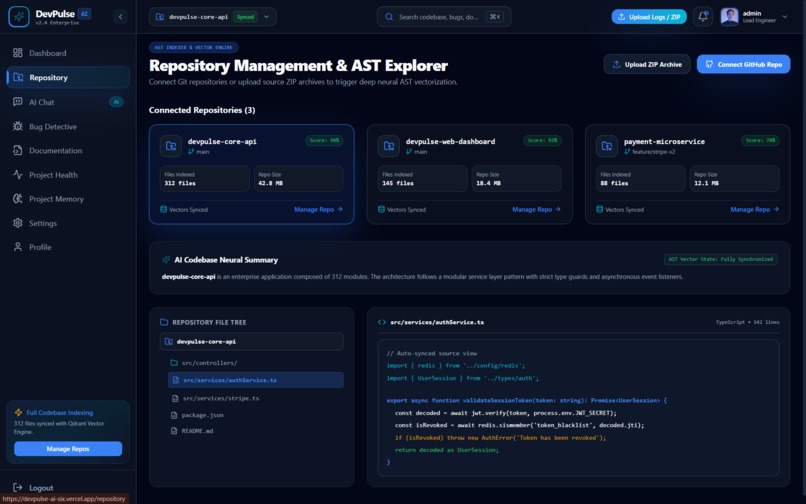Go to Profile page
806x504 pixels.
[68, 247]
